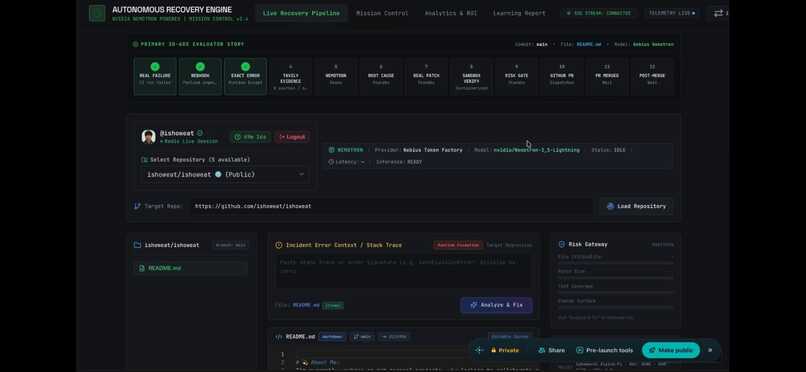This screenshot has height=372, width=806.
Task: Click the @ishoweat user avatar
Action: point(149,137)
